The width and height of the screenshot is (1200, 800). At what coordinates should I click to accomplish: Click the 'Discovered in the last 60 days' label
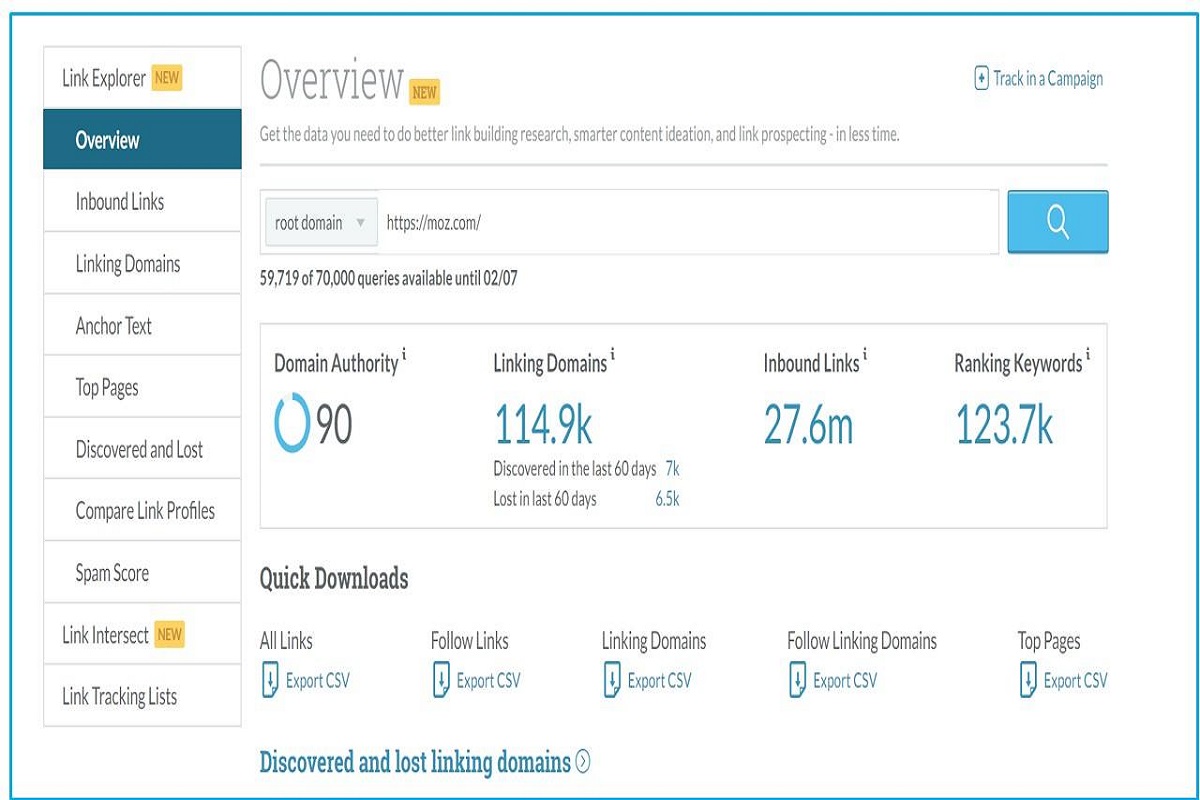[x=575, y=468]
